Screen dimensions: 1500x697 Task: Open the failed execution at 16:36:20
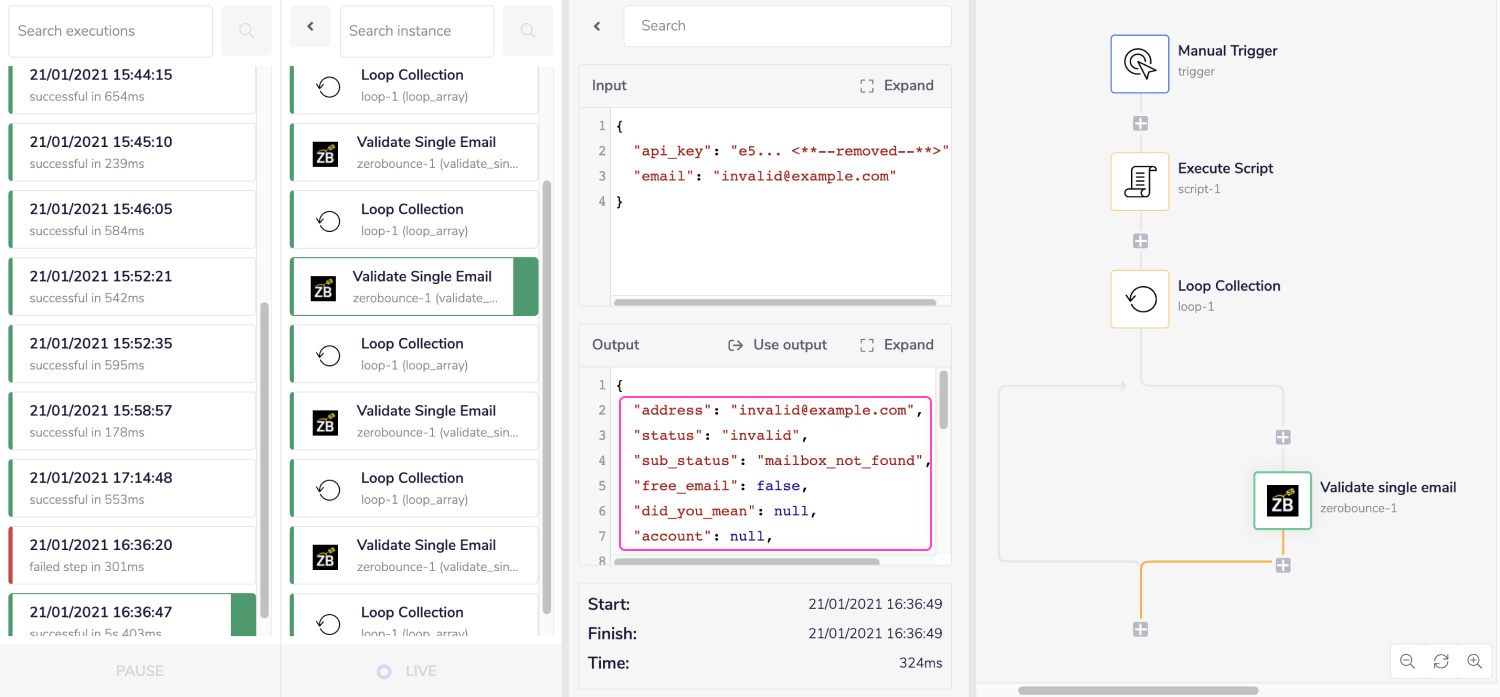(132, 555)
